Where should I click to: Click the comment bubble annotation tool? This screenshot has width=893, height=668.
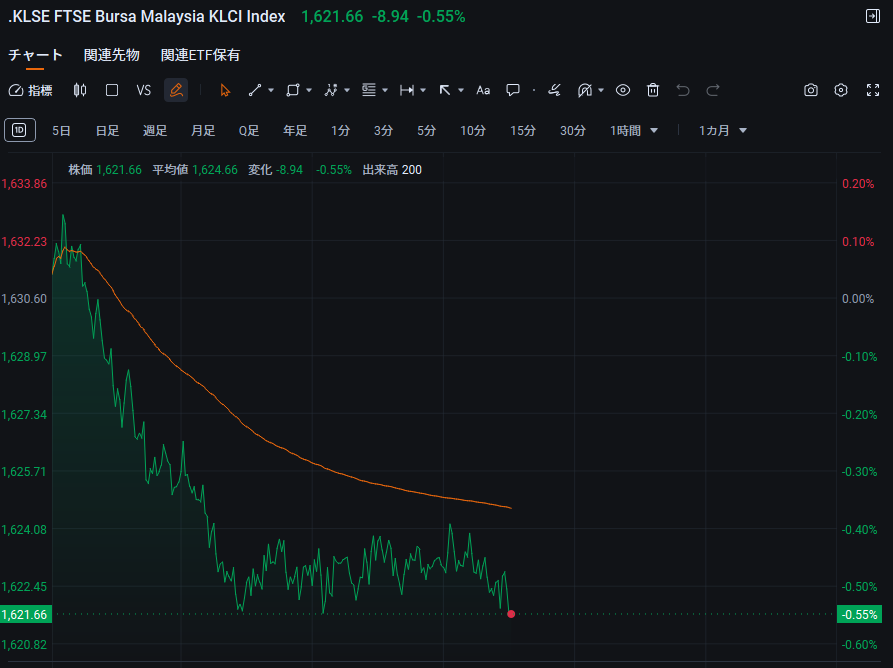tap(513, 90)
